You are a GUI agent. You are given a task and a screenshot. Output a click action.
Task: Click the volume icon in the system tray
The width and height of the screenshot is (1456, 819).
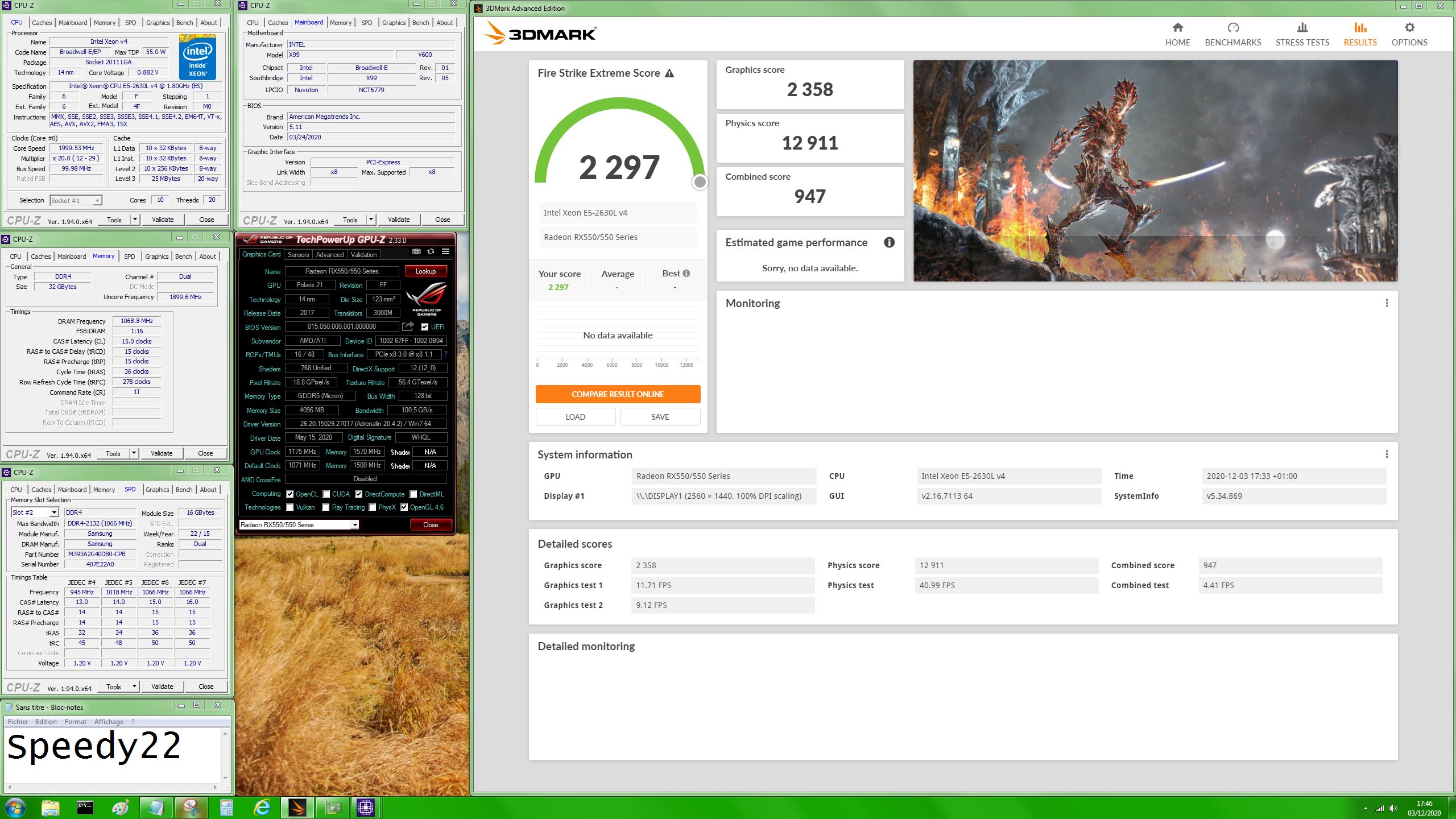point(1393,808)
